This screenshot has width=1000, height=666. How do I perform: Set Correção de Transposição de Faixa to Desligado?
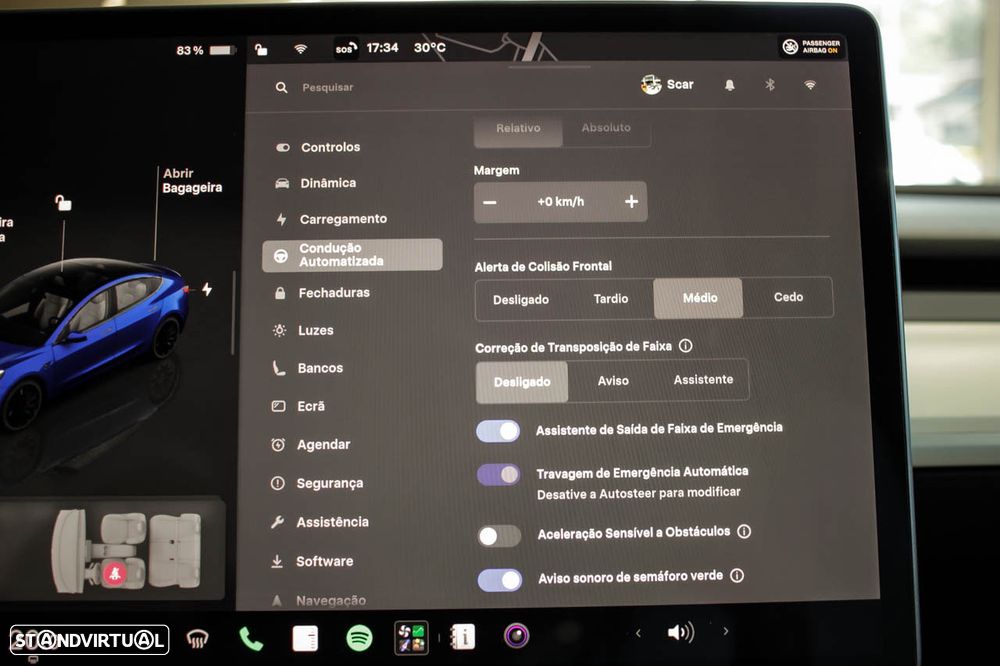click(522, 381)
